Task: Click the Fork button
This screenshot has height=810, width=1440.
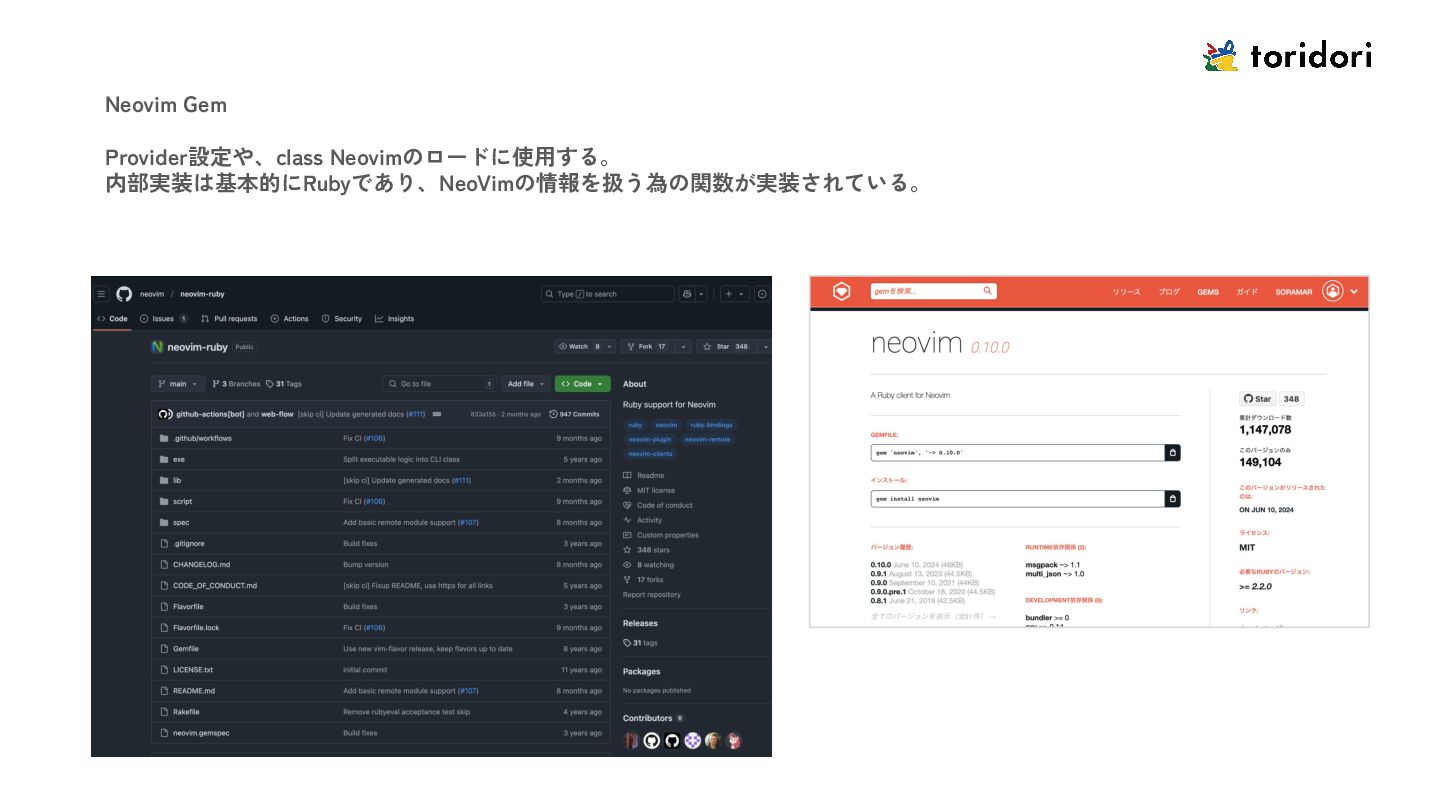Action: [x=648, y=346]
